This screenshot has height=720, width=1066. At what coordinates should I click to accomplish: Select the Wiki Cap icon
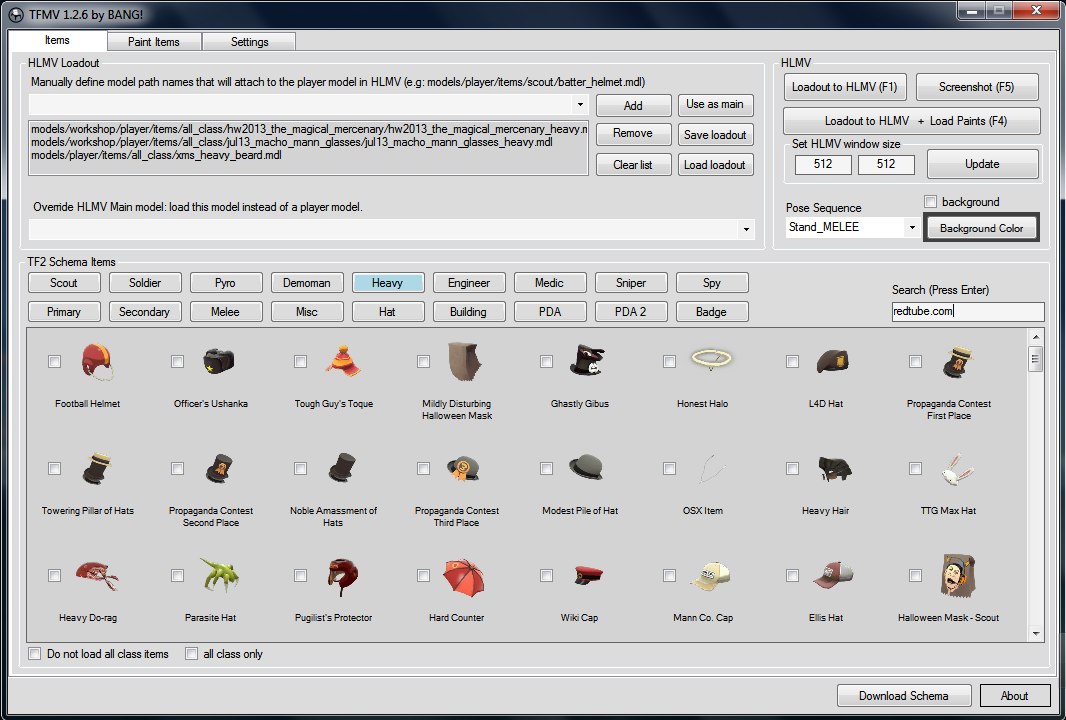point(588,575)
